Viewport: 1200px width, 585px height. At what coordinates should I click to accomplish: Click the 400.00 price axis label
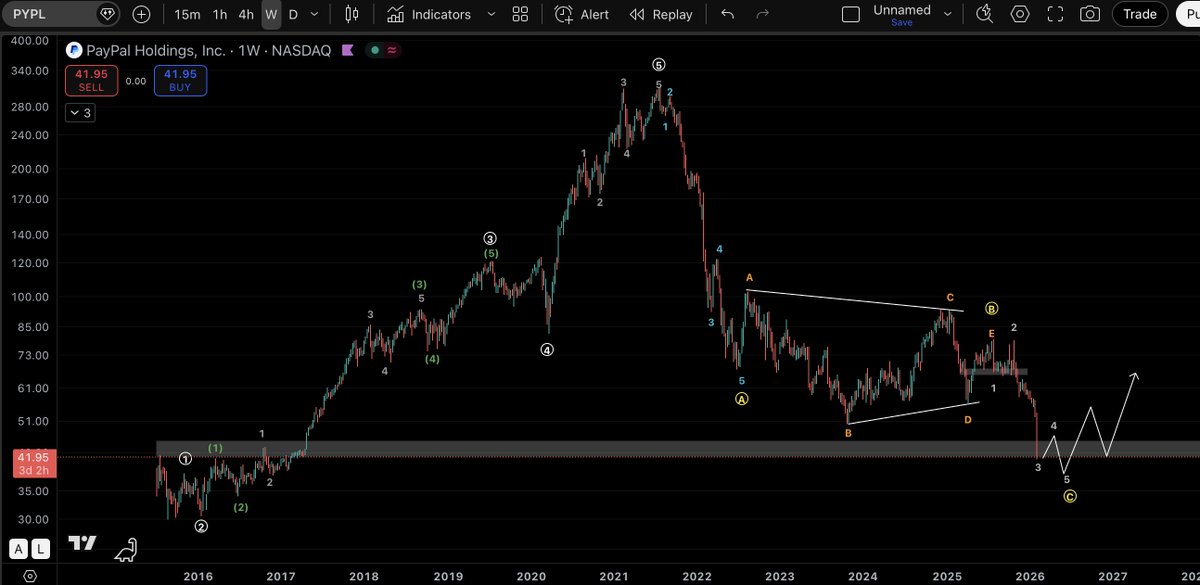point(28,41)
